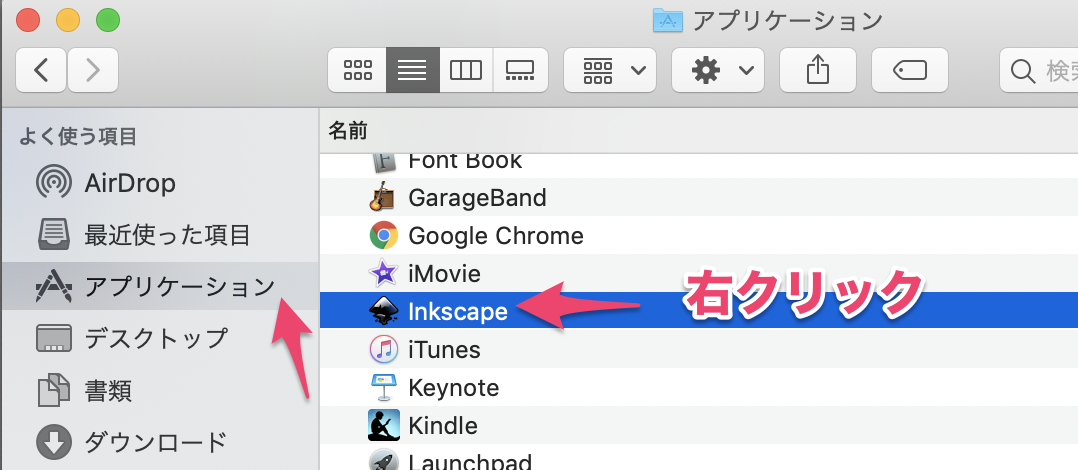
Task: Click the GarageBand guitar icon
Action: point(384,198)
